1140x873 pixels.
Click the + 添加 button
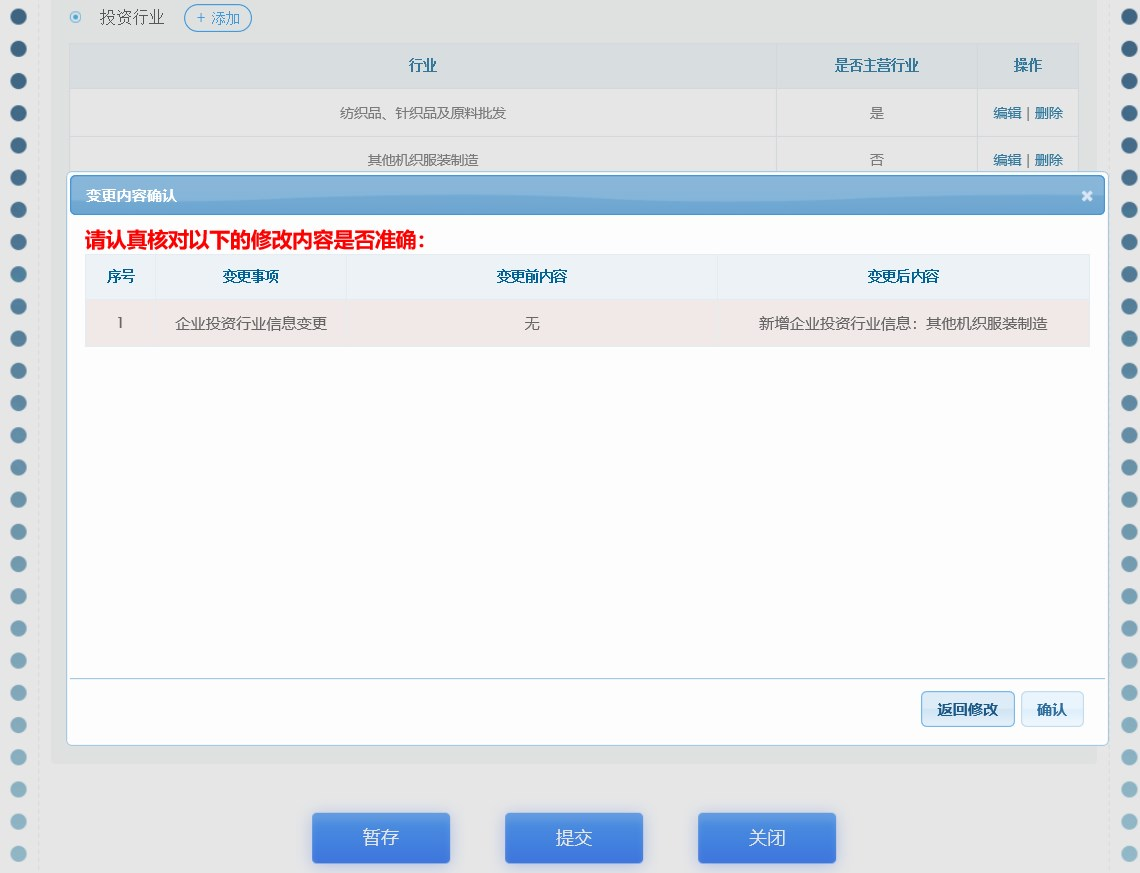[x=218, y=18]
